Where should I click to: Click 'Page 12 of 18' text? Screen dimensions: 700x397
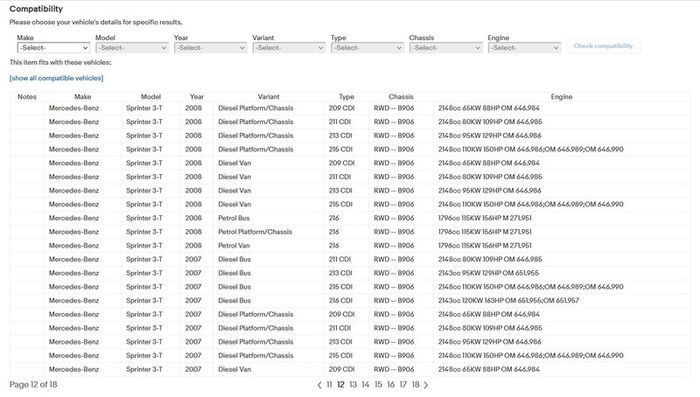[33, 384]
